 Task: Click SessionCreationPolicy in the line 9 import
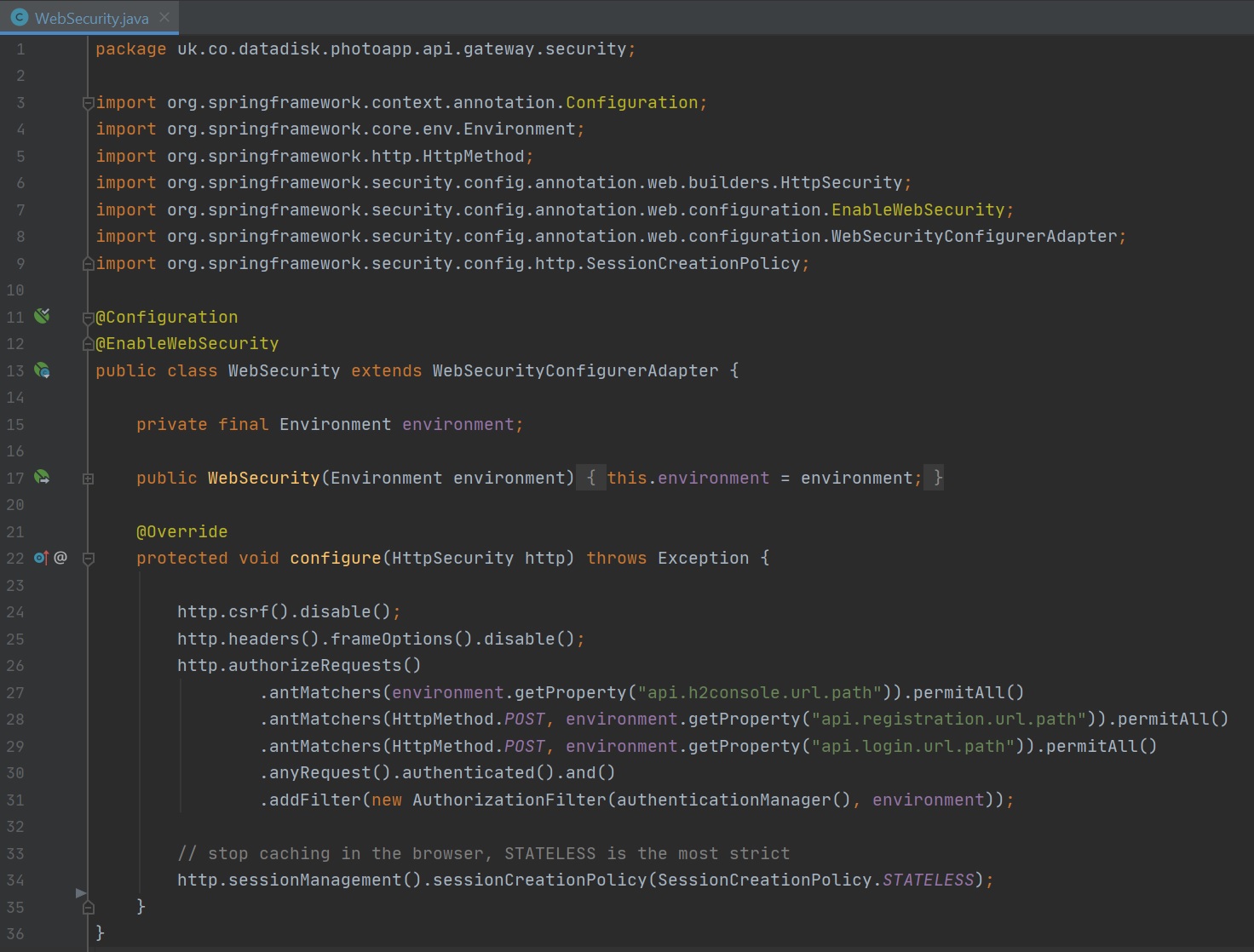pos(693,264)
